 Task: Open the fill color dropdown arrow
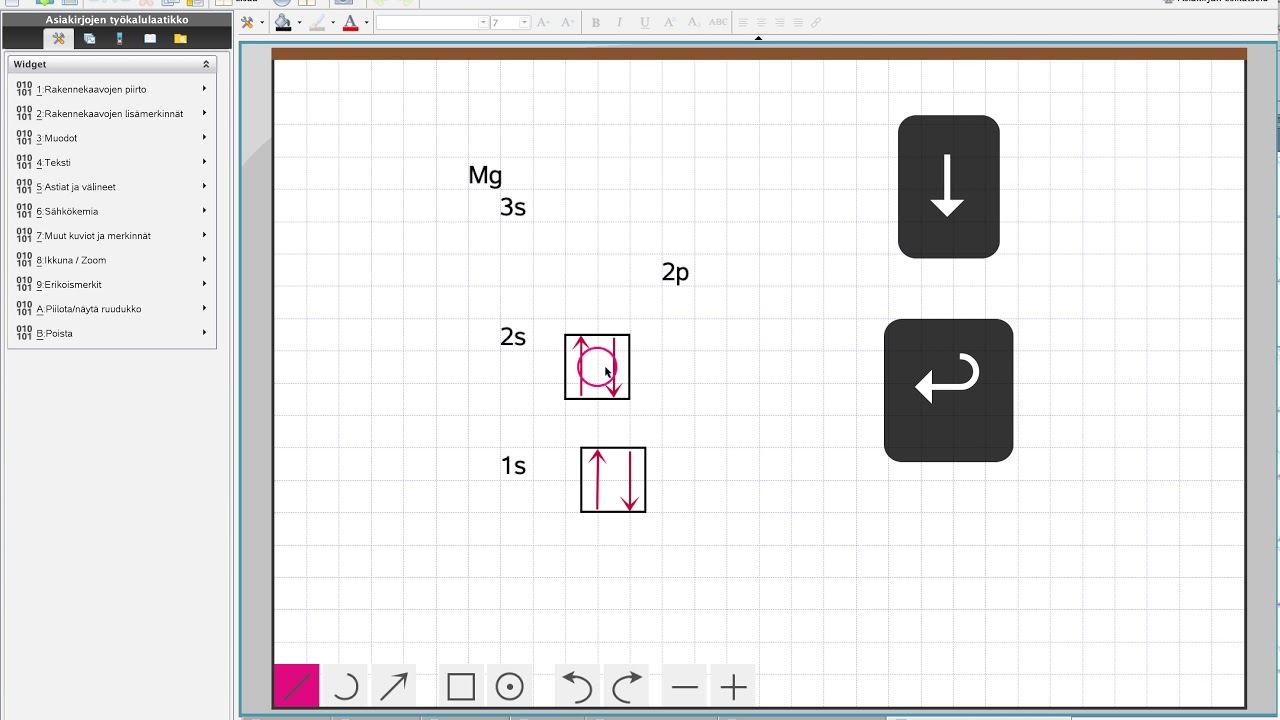299,23
